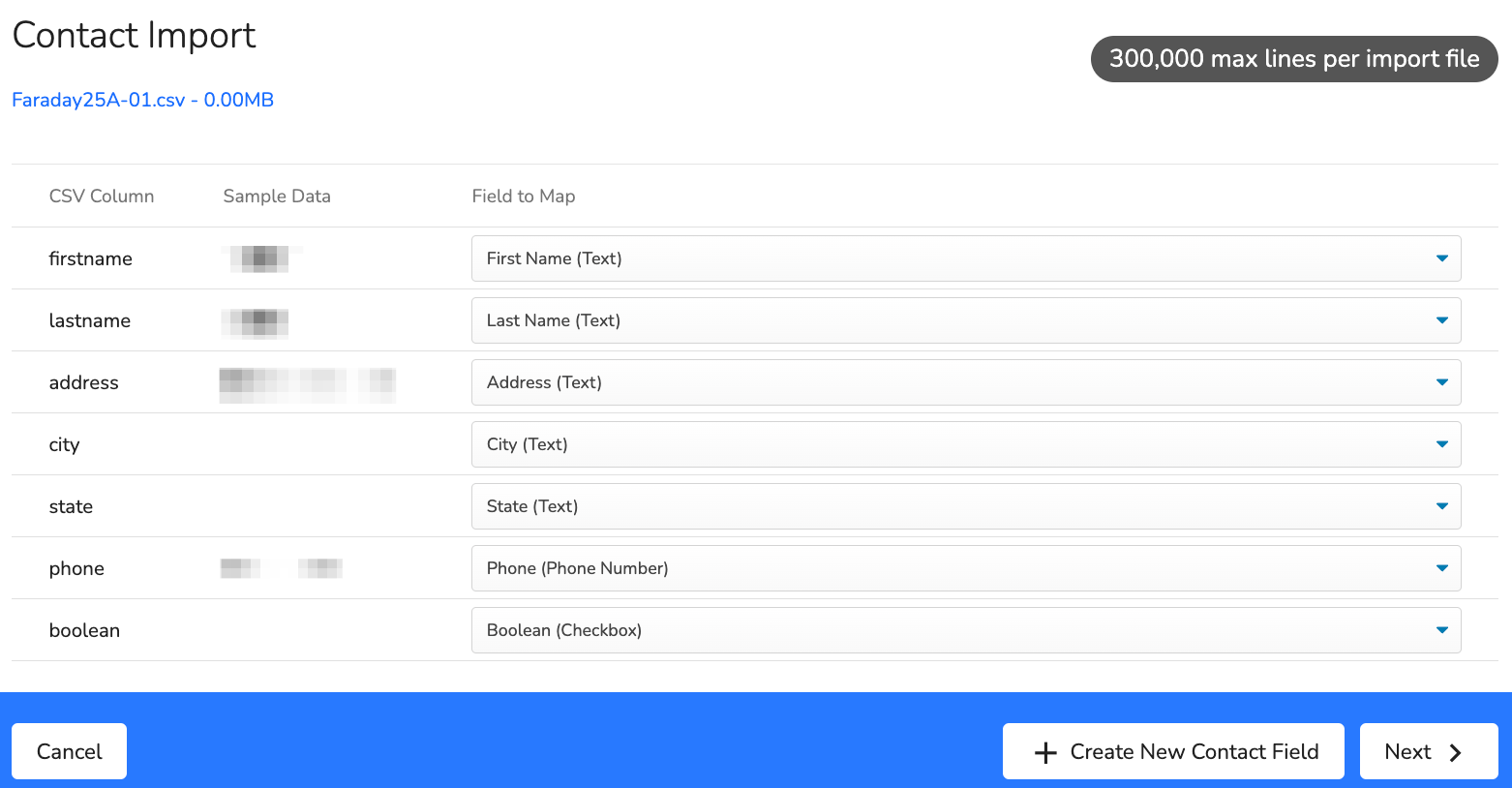Image resolution: width=1512 pixels, height=788 pixels.
Task: Open the Boolean (Checkbox) mapping dropdown
Action: pyautogui.click(x=966, y=630)
